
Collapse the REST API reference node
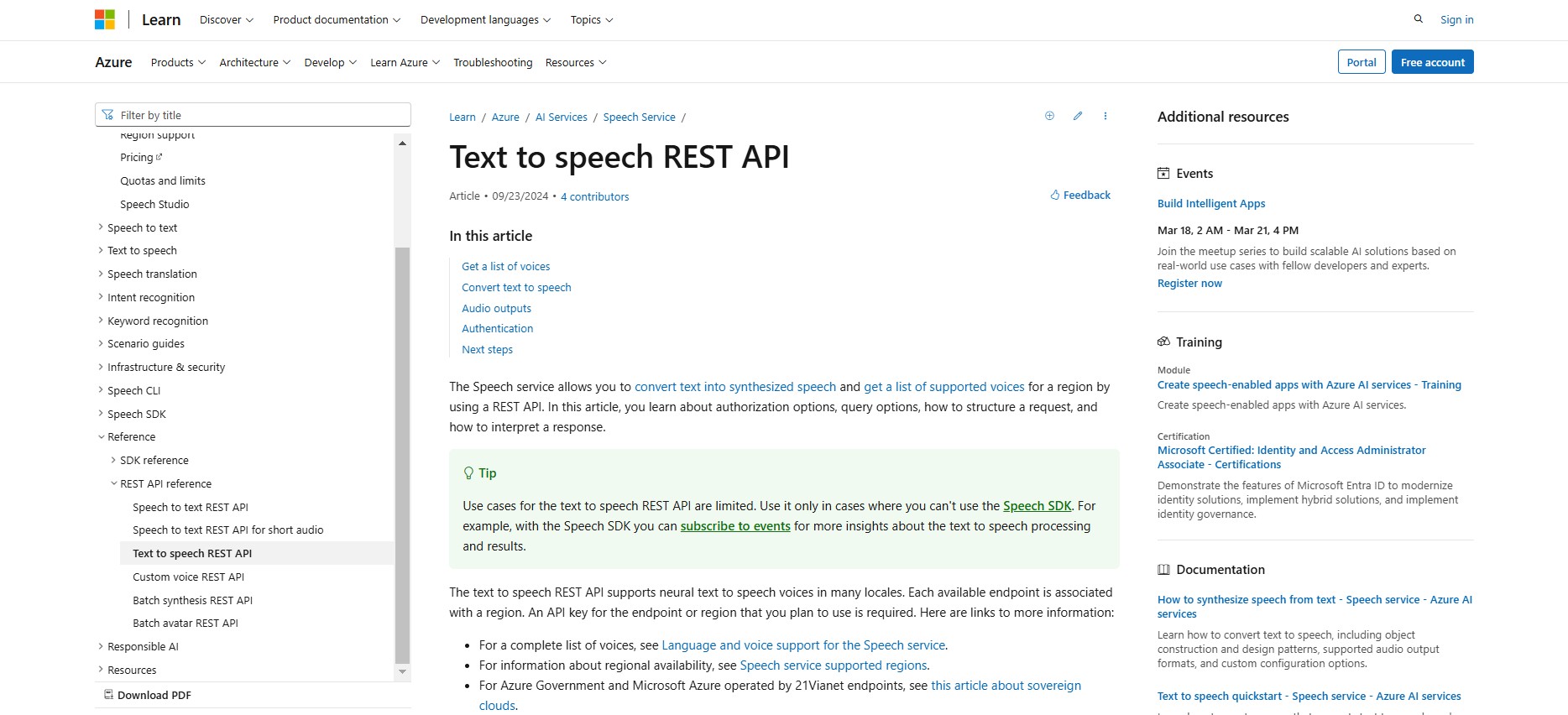tap(113, 483)
